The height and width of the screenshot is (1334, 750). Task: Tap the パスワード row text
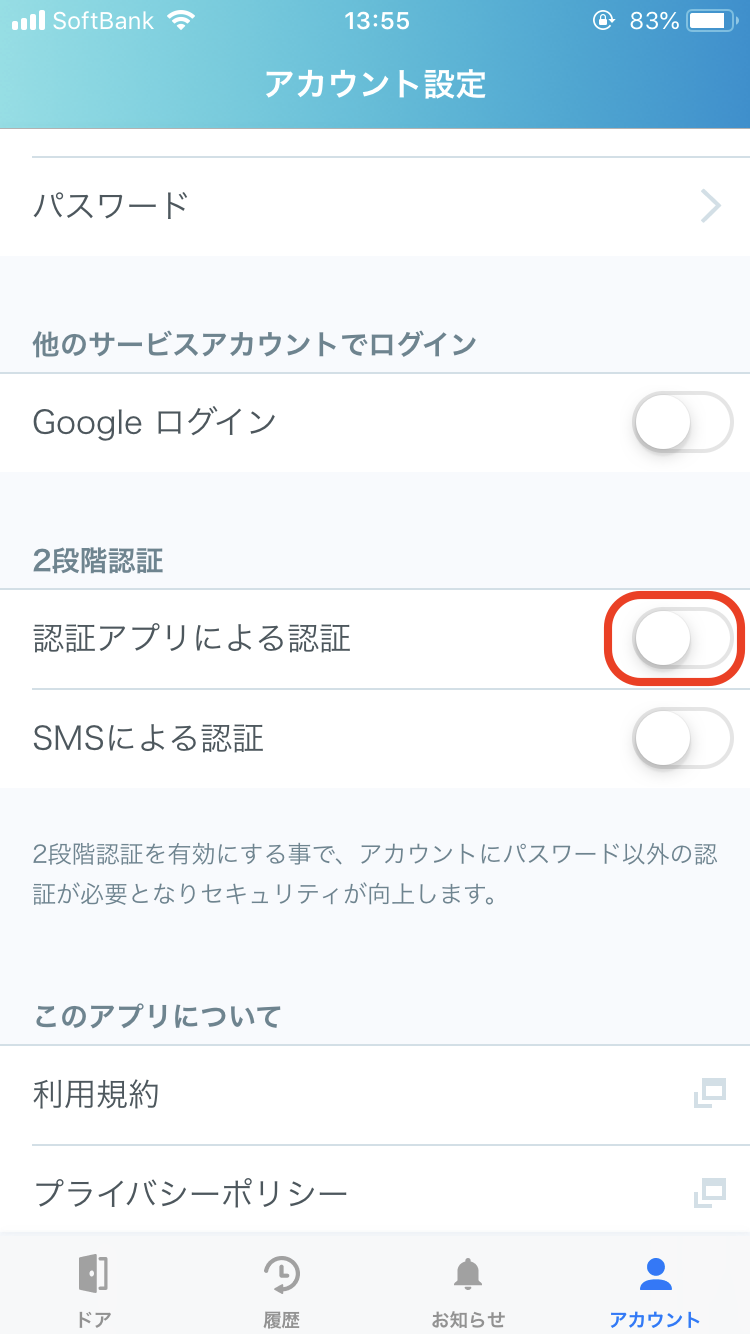(111, 206)
